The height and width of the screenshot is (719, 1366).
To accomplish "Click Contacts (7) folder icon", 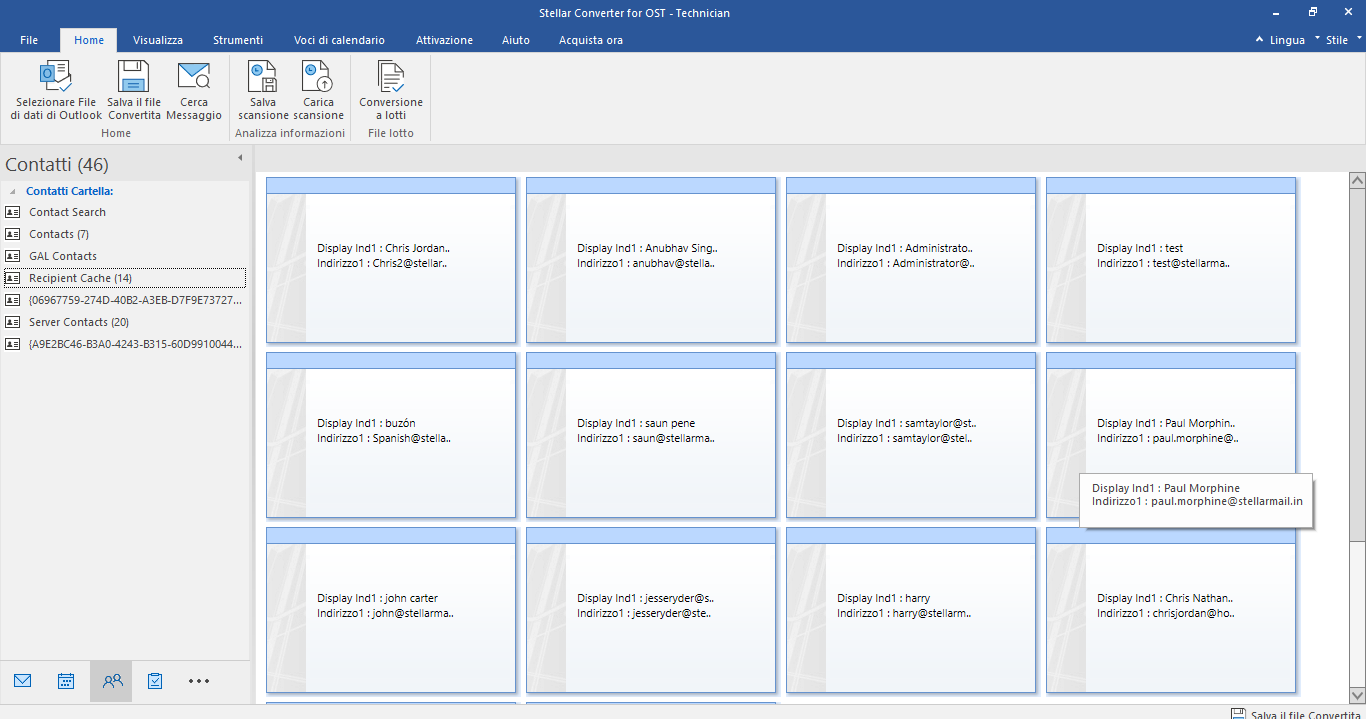I will (13, 234).
